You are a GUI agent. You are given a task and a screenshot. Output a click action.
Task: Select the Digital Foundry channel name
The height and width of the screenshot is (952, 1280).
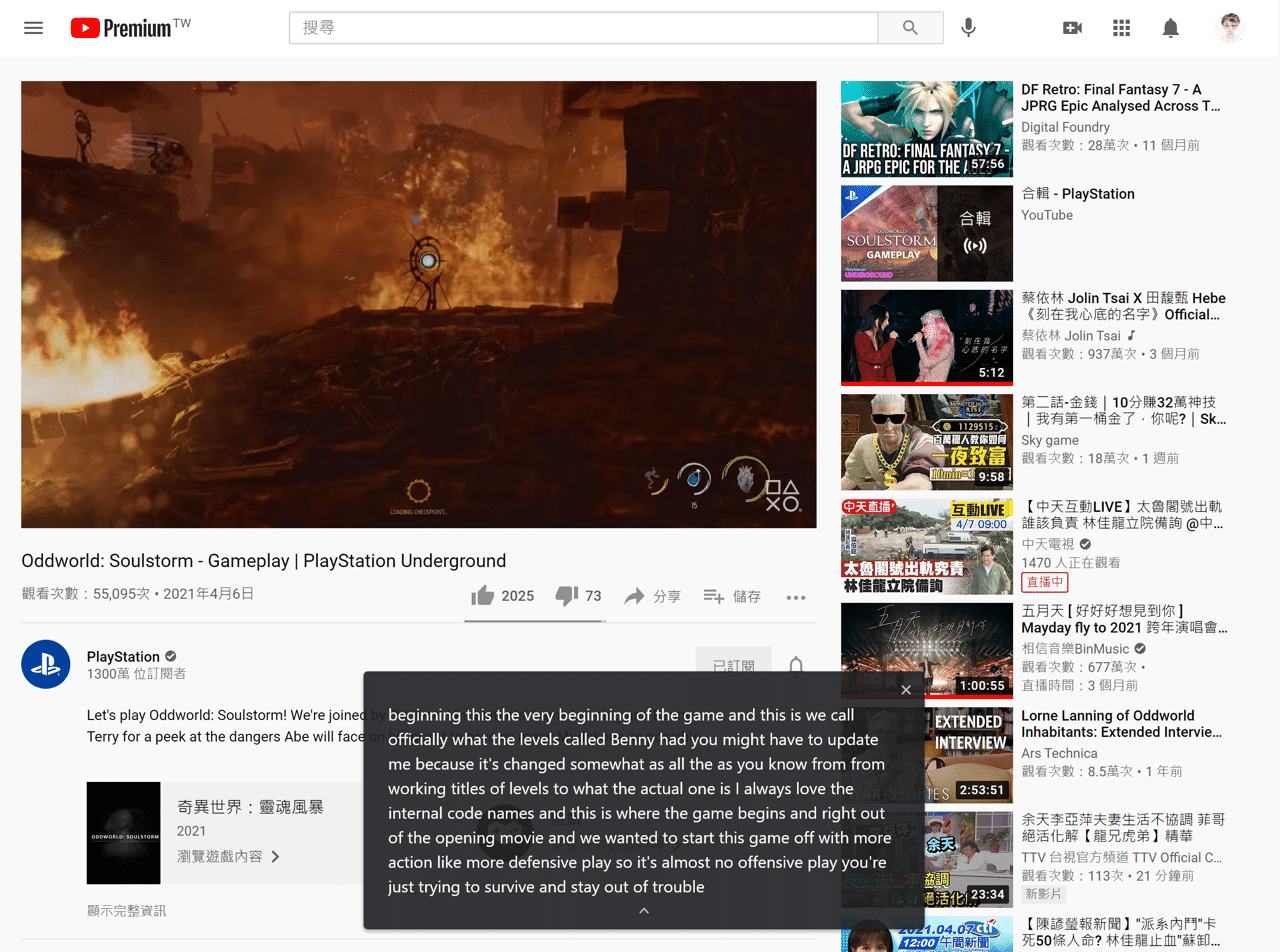pyautogui.click(x=1065, y=127)
